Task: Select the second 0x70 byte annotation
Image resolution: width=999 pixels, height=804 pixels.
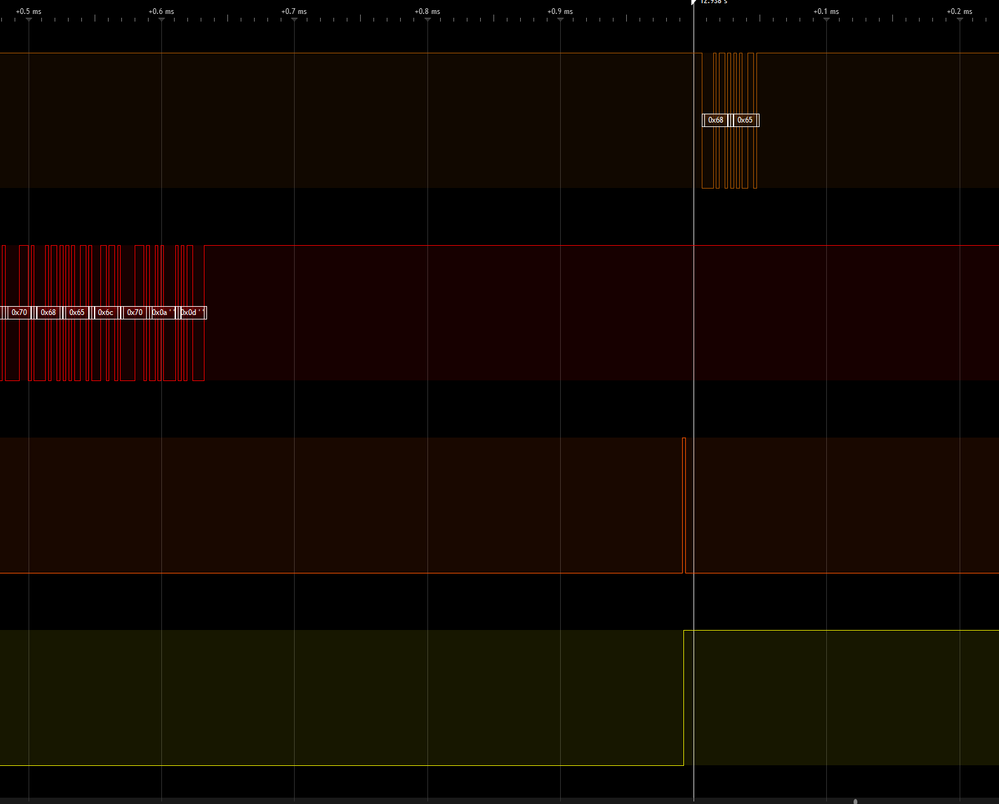Action: point(133,312)
